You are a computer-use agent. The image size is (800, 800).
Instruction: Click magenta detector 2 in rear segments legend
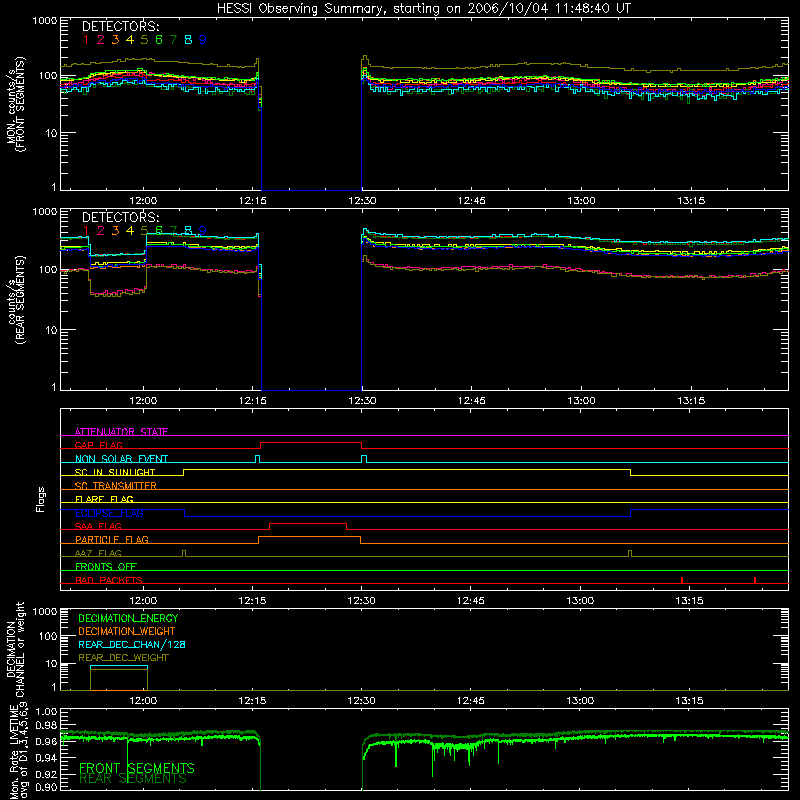[101, 231]
